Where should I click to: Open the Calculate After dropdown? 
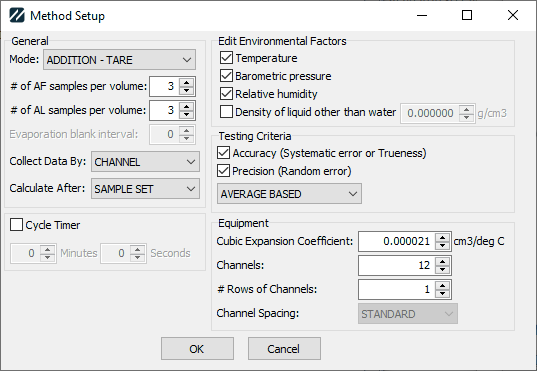point(145,189)
